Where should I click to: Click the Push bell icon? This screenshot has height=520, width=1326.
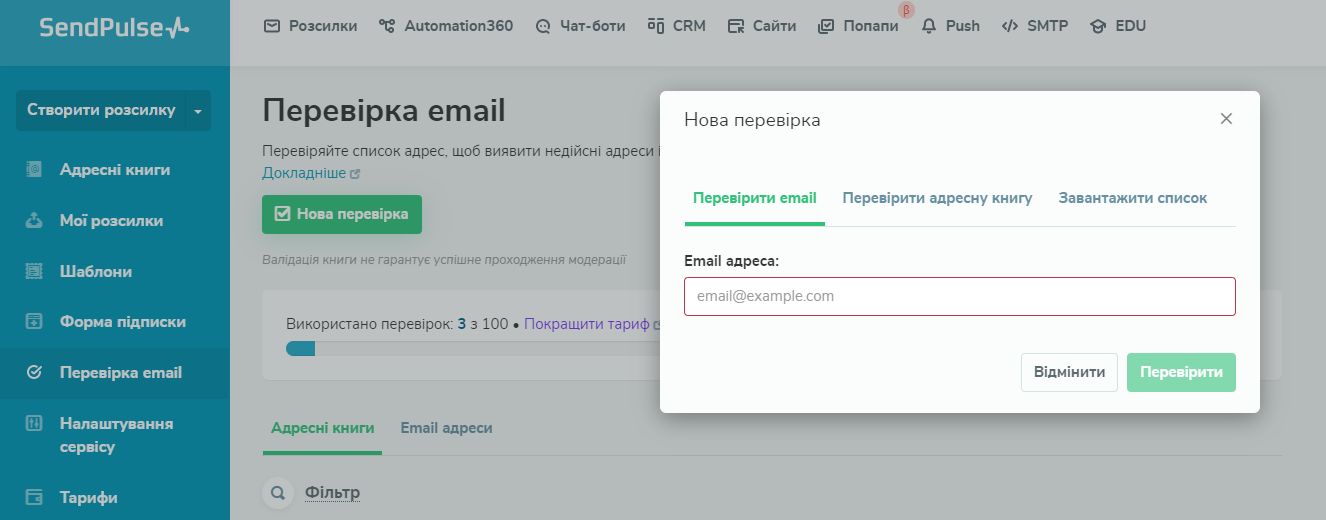(x=930, y=26)
